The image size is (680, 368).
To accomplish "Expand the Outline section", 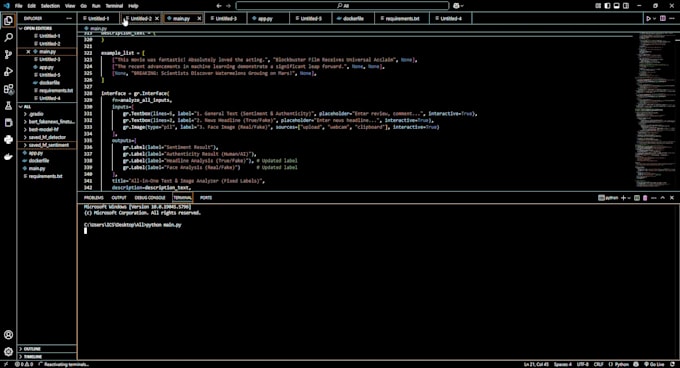I will [x=47, y=349].
